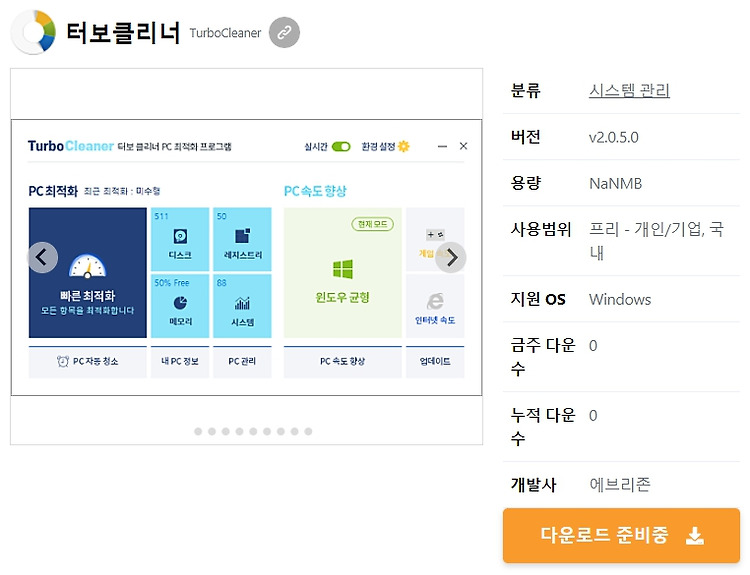Viewport: 750px width, 575px height.
Task: Select the last carousel dot indicator
Action: coord(309,431)
